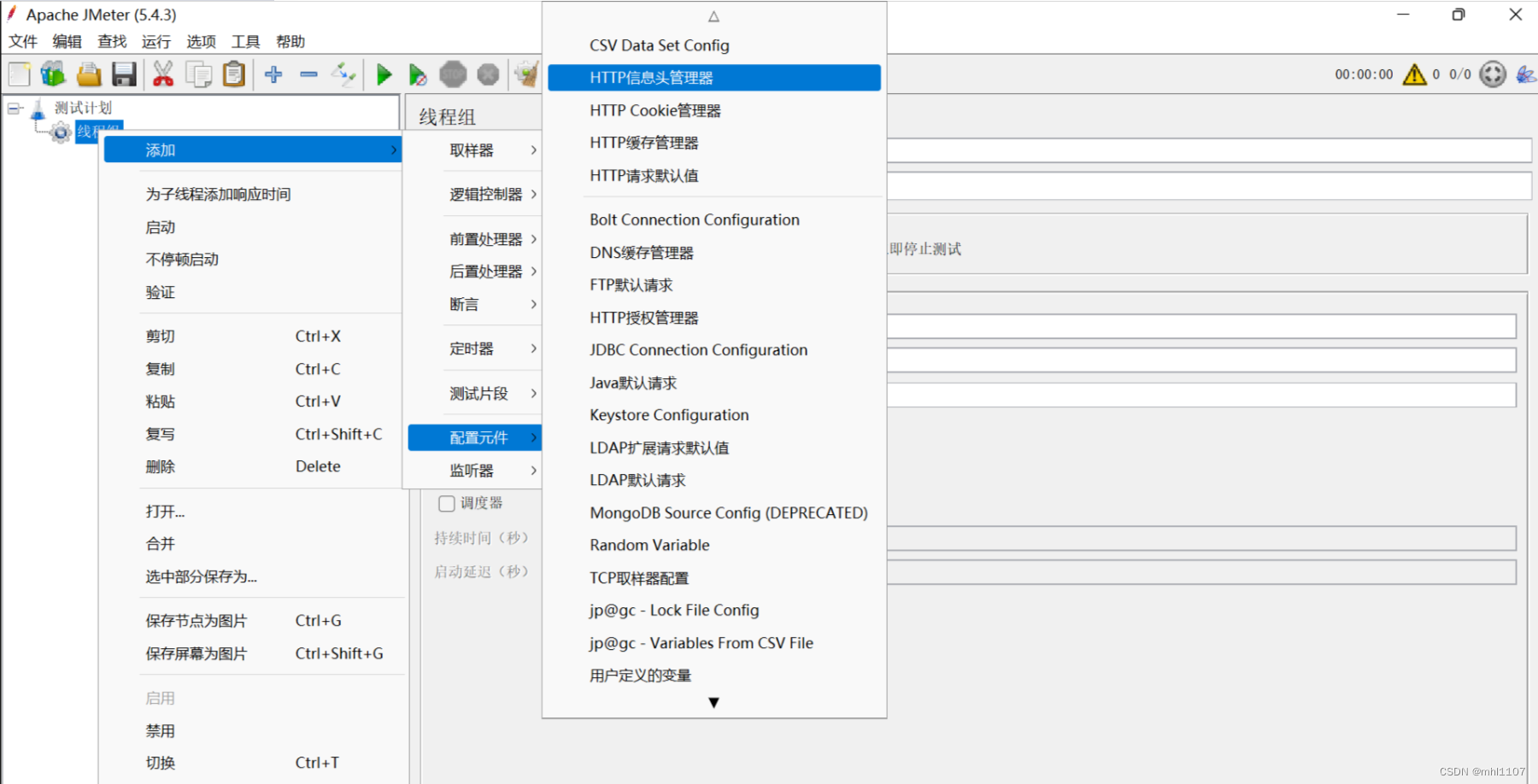Screen dimensions: 1538x784
Task: Expand the 定时器 submenu
Action: (x=474, y=348)
